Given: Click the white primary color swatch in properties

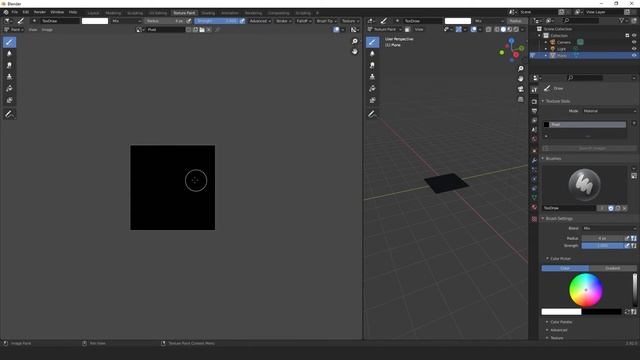Looking at the screenshot, I should (561, 312).
